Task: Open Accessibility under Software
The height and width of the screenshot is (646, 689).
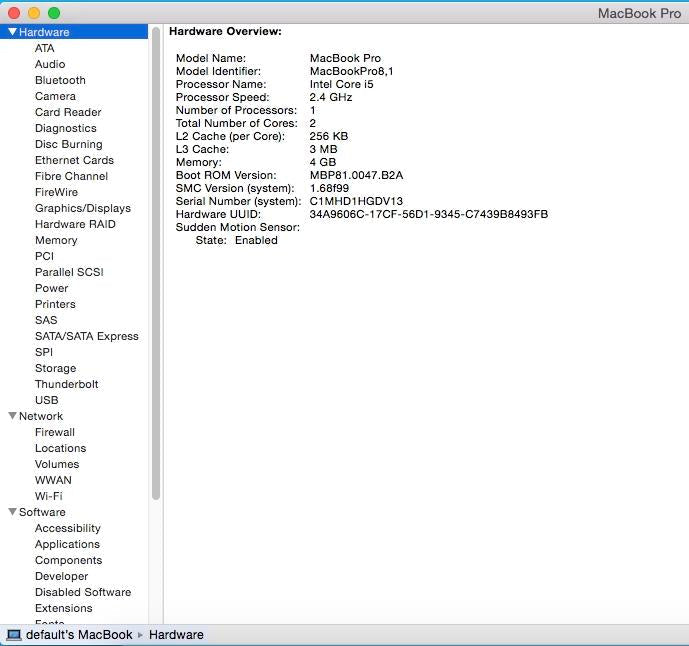Action: (68, 528)
